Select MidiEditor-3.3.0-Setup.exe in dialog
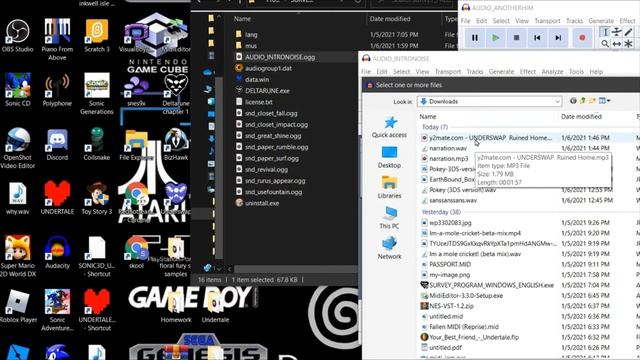 466,296
